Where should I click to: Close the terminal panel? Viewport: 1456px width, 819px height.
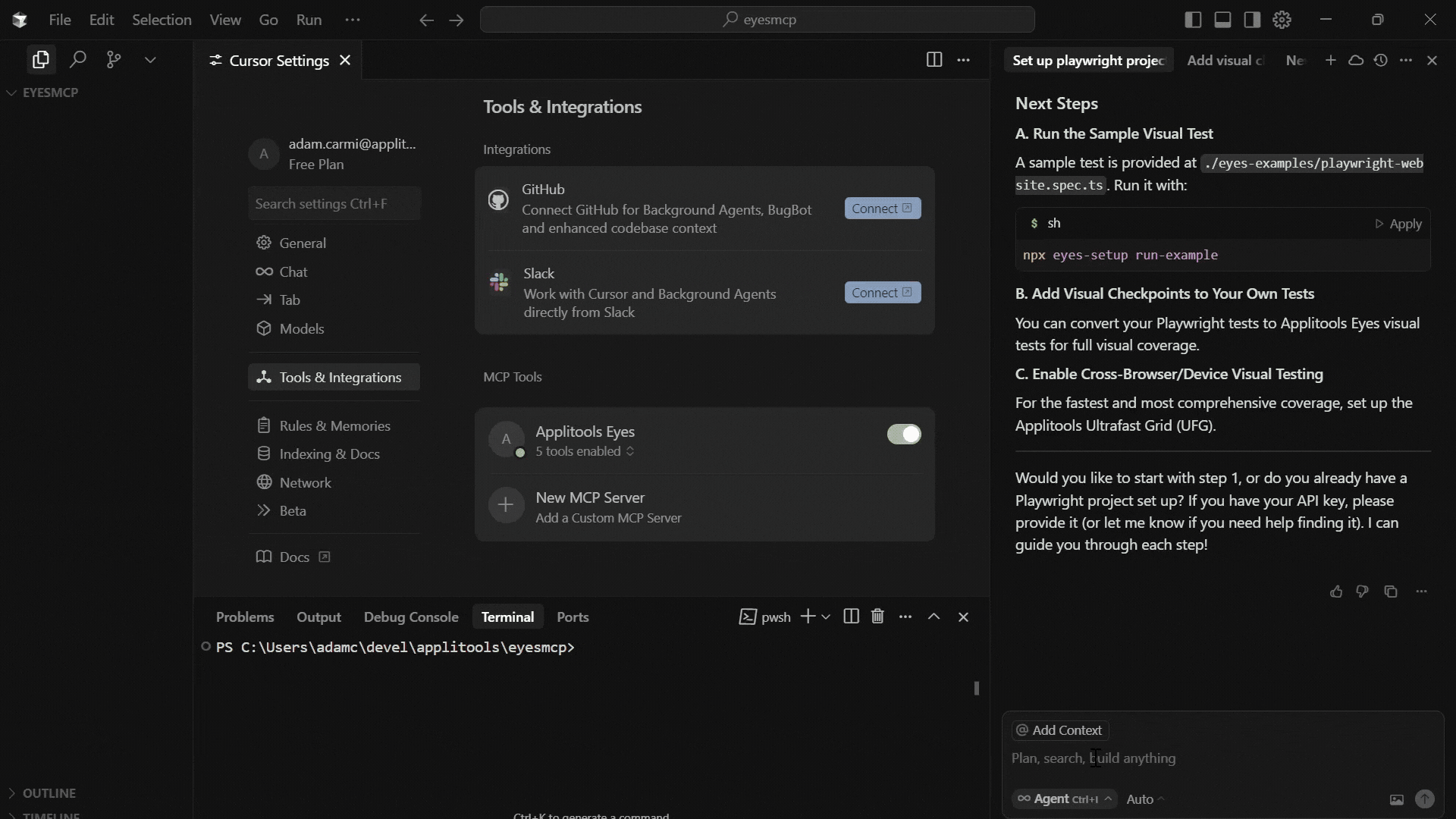point(963,617)
